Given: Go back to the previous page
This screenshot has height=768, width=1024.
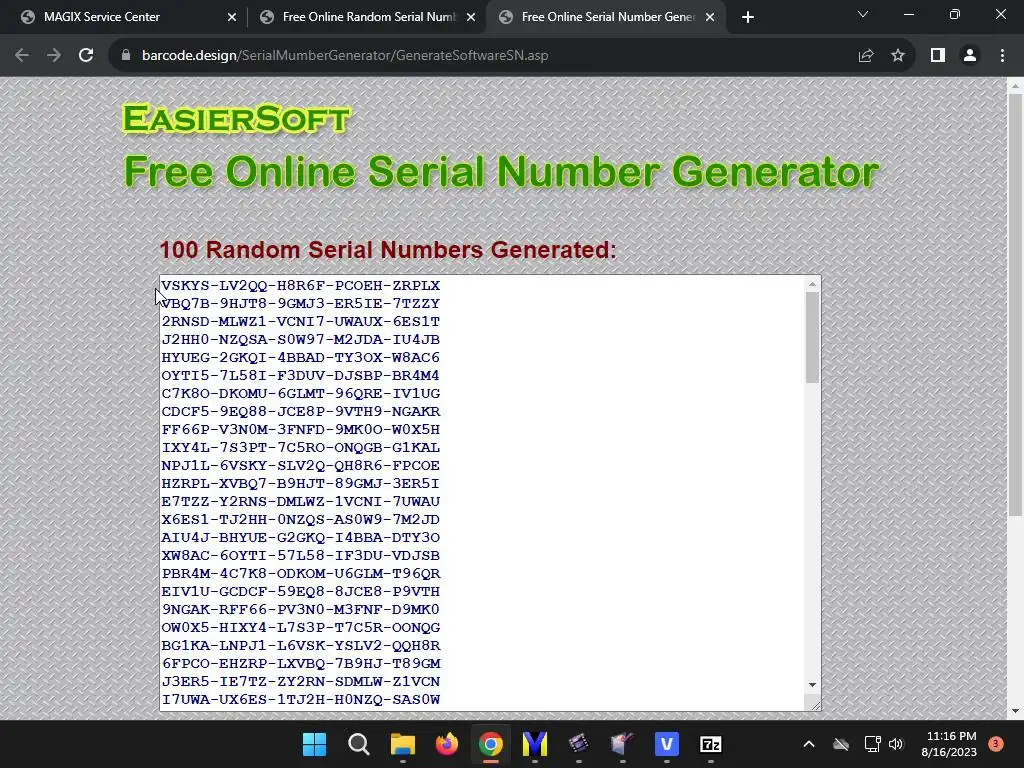Looking at the screenshot, I should (x=22, y=56).
